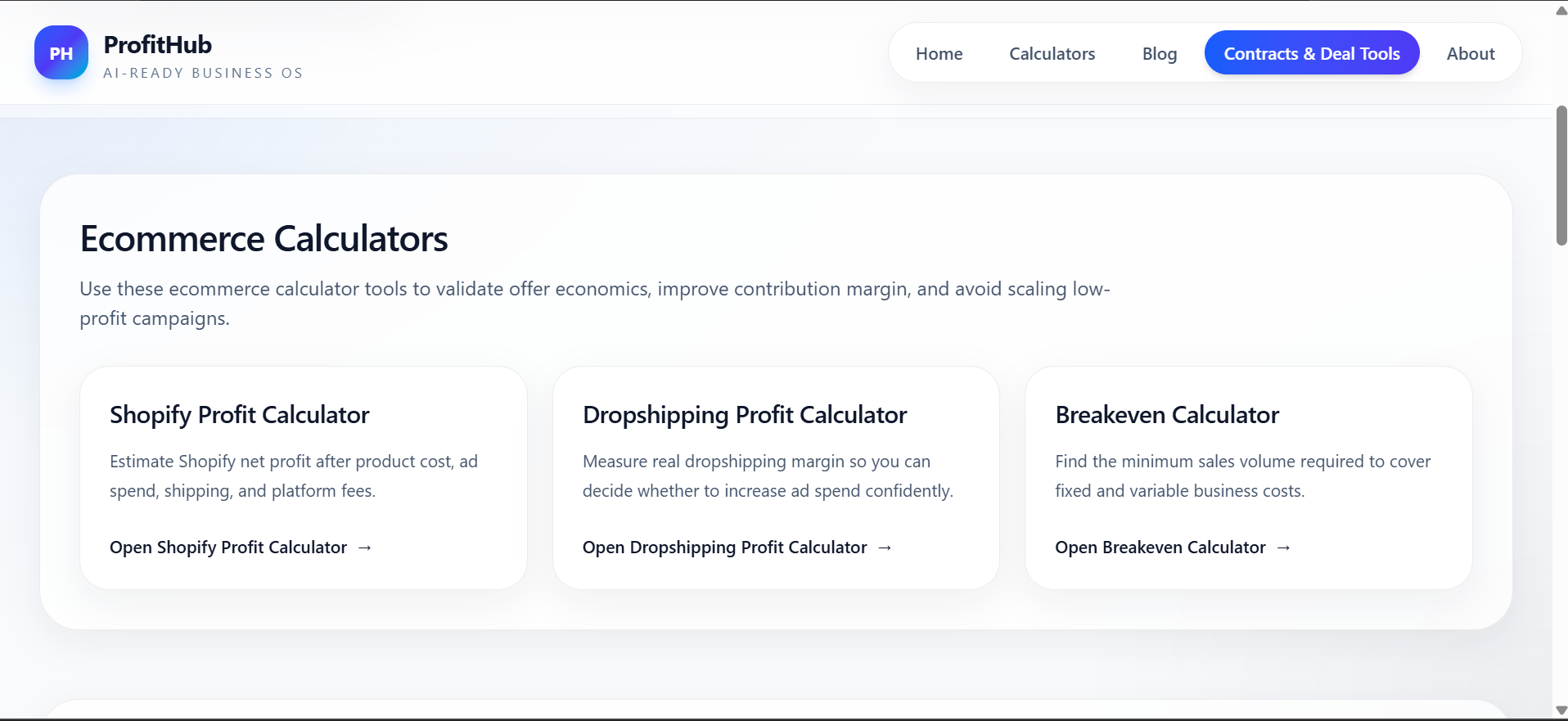Click the ProfitHub brand name
The image size is (1568, 721).
[156, 43]
